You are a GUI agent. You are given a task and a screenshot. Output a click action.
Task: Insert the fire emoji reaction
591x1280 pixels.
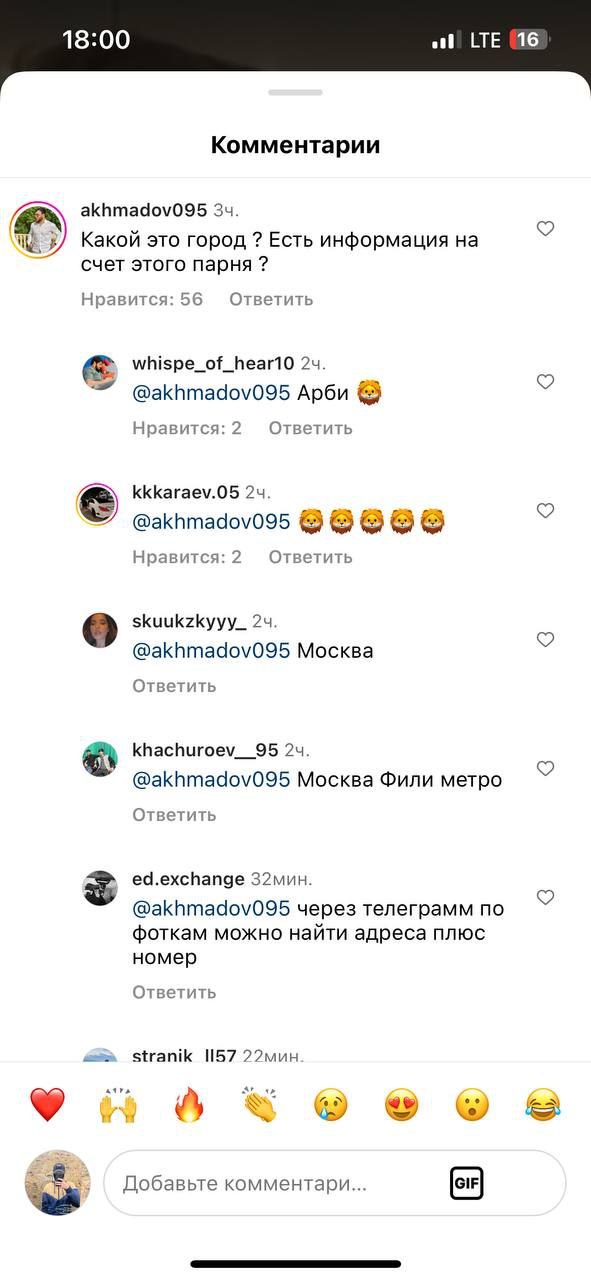(x=189, y=1105)
